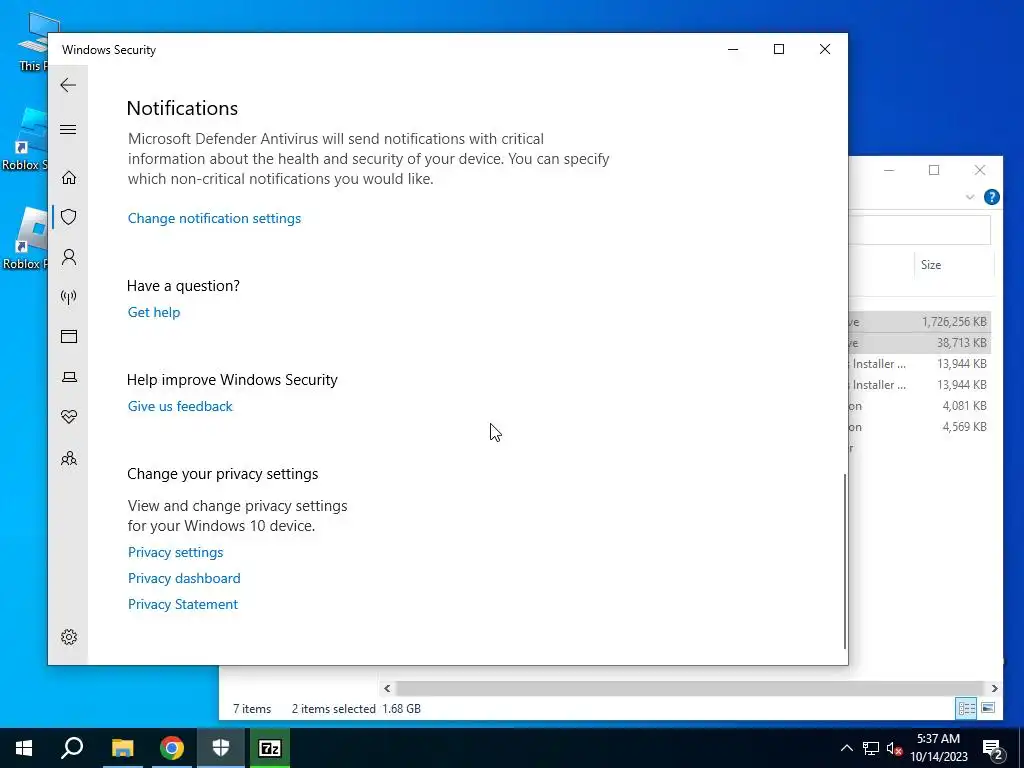Go back with the arrow in Windows Security
1024x768 pixels.
coord(68,85)
